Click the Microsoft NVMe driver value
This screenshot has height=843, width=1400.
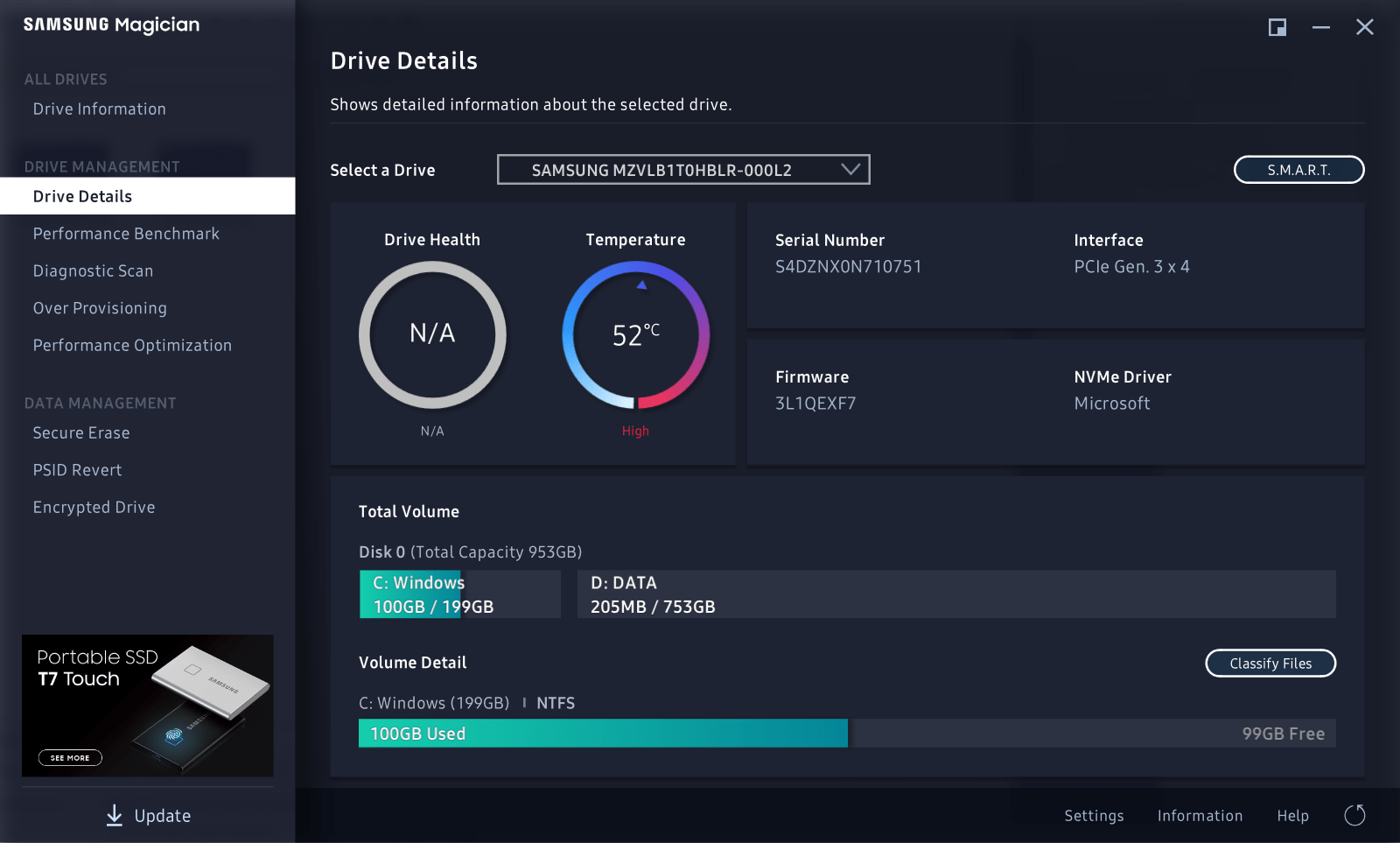tap(1112, 404)
